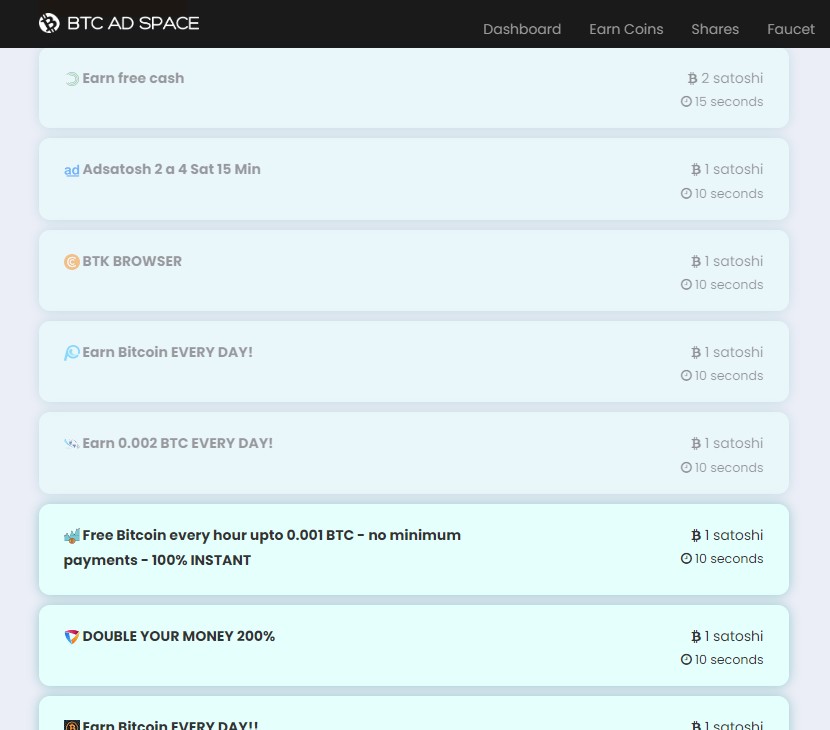Click the 1 satoshi reward for Free Bitcoin every hour
This screenshot has height=730, width=830.
(x=734, y=536)
